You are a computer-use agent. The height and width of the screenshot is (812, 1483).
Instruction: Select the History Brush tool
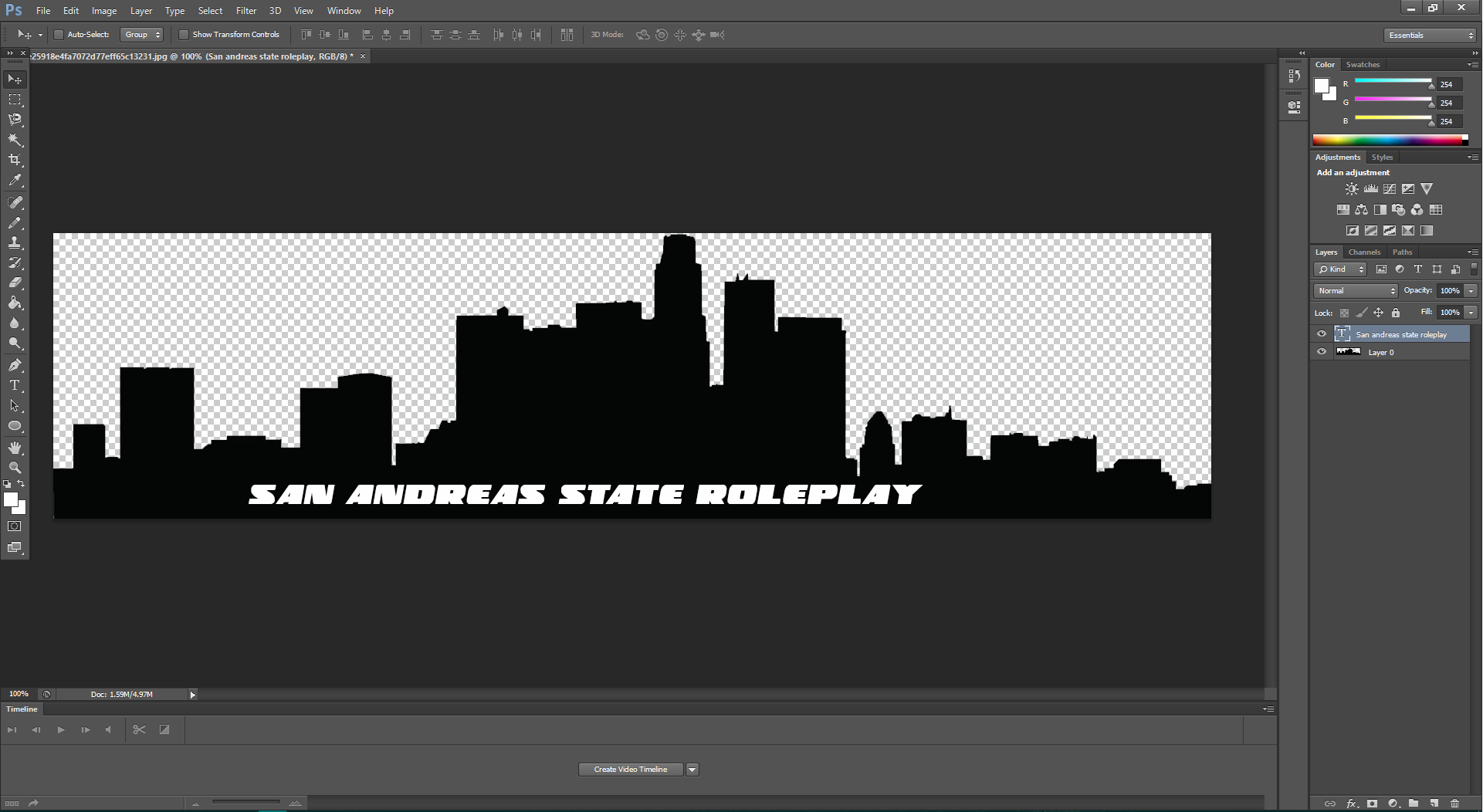[x=15, y=262]
